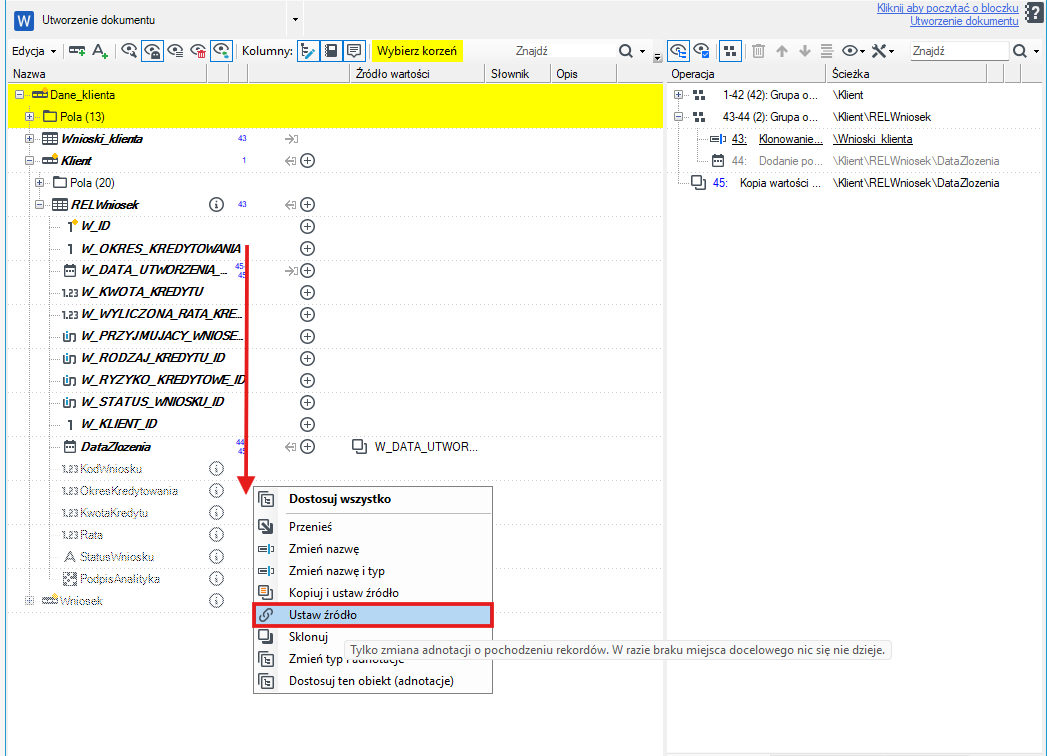Screen dimensions: 1047x756
Task: Toggle the operation grouping (four squares) button
Action: pyautogui.click(x=730, y=51)
